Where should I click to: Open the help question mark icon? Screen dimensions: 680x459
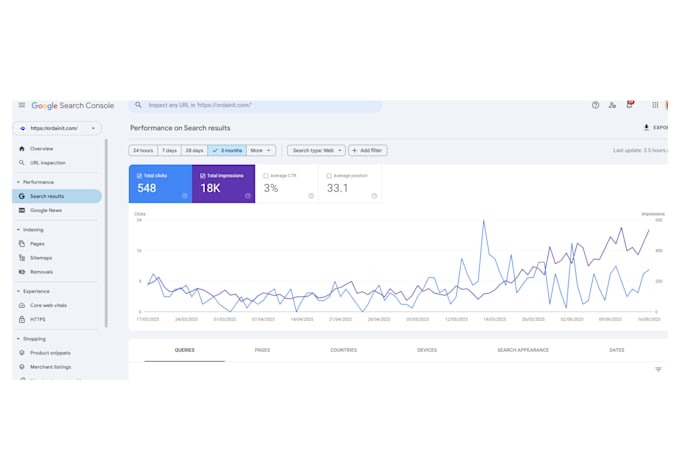[595, 105]
